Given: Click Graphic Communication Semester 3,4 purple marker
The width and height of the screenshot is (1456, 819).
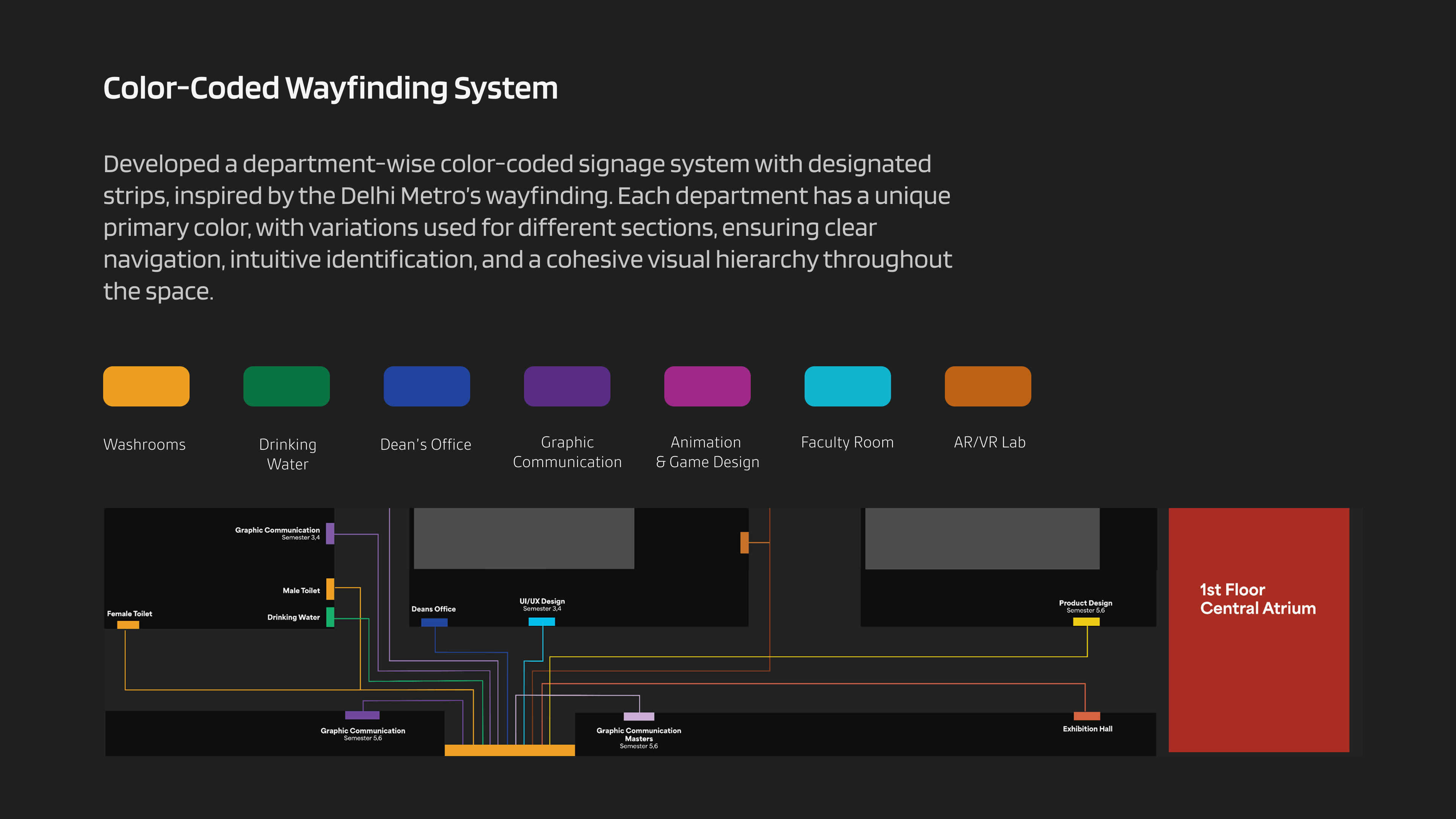Looking at the screenshot, I should pos(330,533).
